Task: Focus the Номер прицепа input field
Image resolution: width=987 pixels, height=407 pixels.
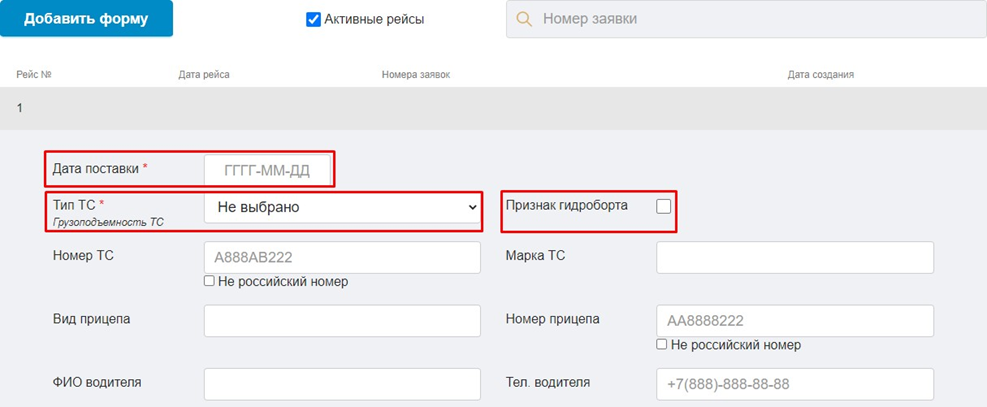Action: [795, 321]
